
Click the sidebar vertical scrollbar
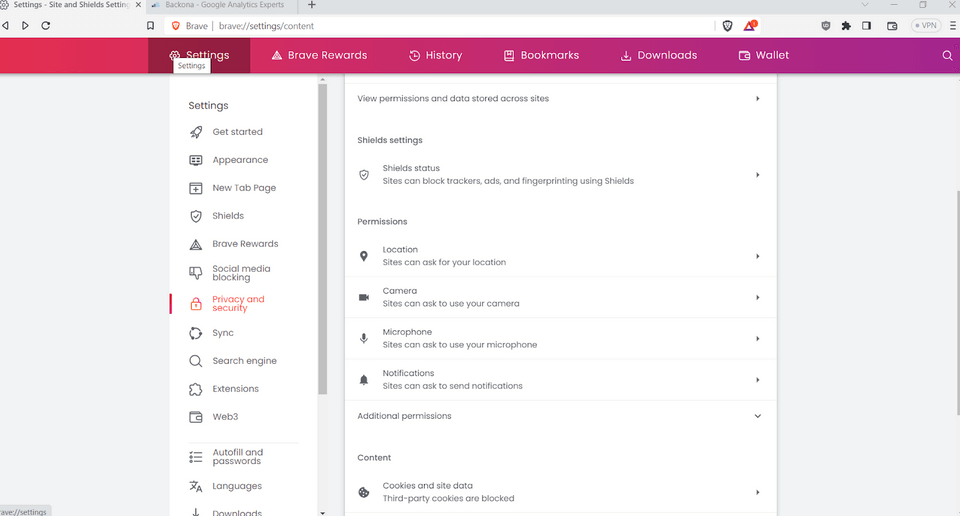click(x=322, y=240)
